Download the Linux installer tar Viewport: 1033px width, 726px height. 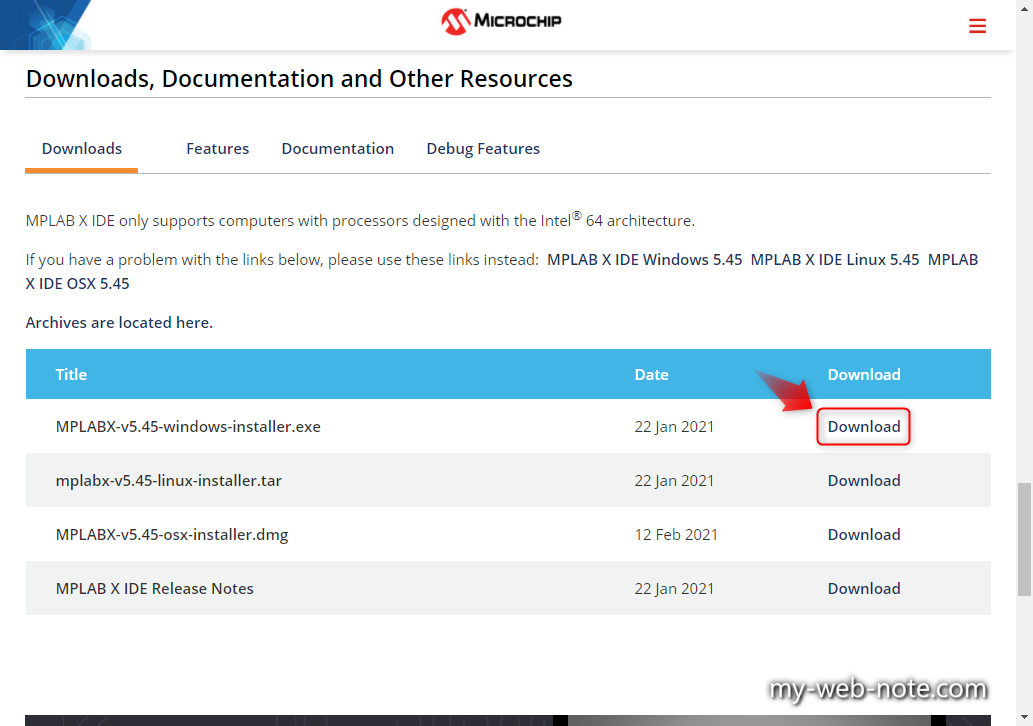click(863, 481)
